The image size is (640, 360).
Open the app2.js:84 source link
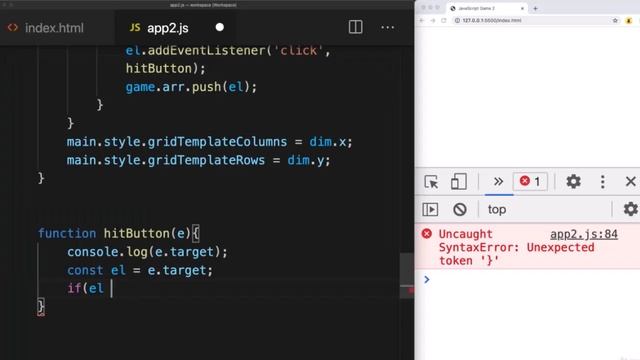click(x=584, y=234)
